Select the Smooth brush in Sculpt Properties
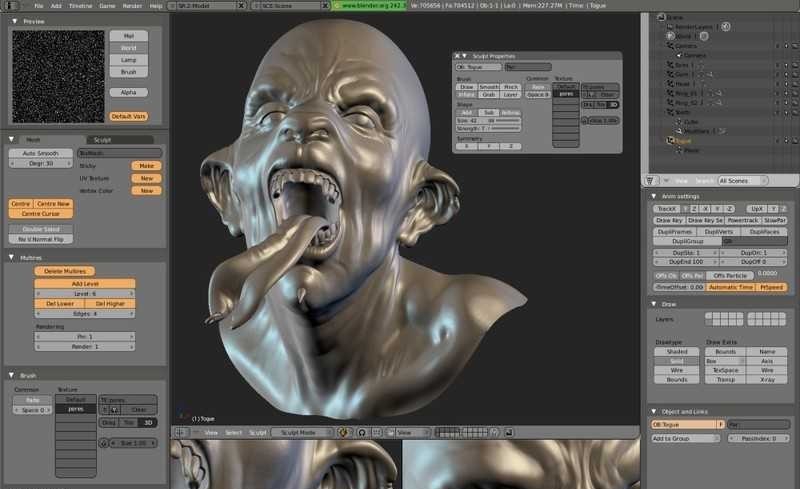The height and width of the screenshot is (489, 800). click(x=489, y=87)
